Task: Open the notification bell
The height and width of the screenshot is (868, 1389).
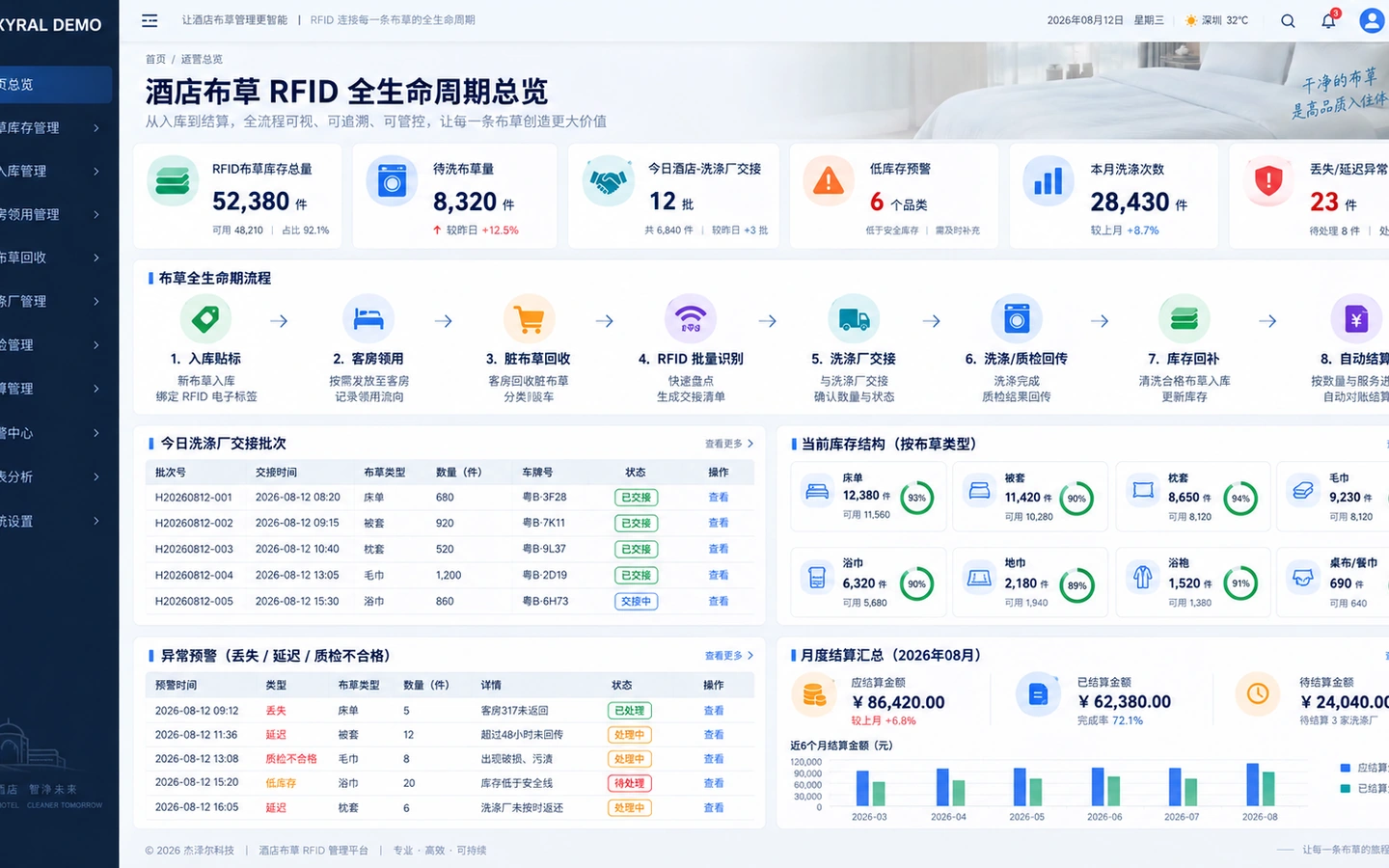Action: pos(1329,20)
